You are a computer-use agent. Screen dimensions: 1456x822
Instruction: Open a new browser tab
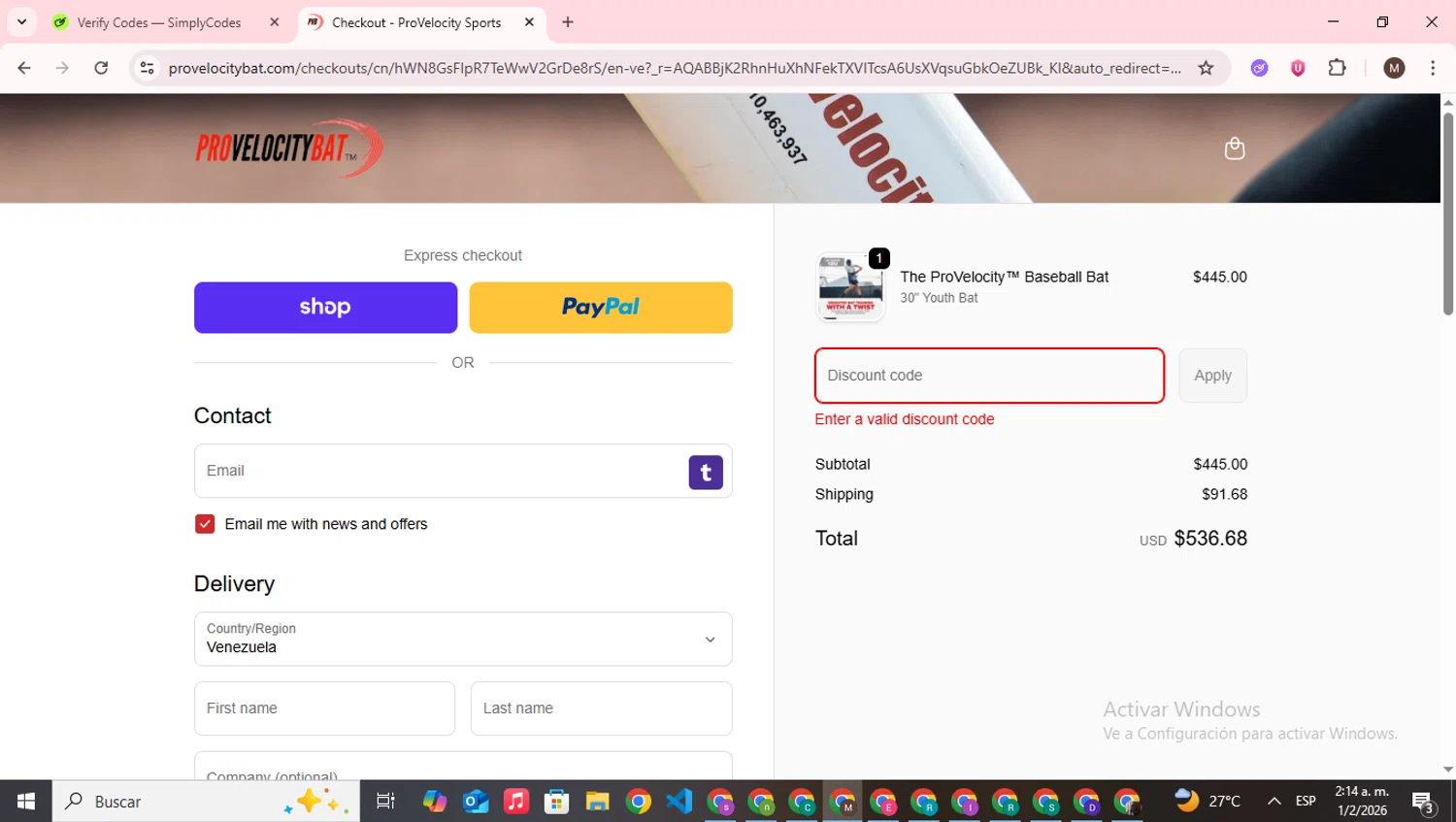[x=568, y=22]
